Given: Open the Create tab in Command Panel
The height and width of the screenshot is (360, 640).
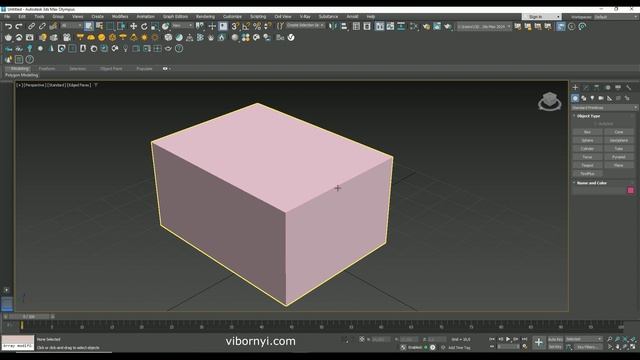Looking at the screenshot, I should [575, 87].
